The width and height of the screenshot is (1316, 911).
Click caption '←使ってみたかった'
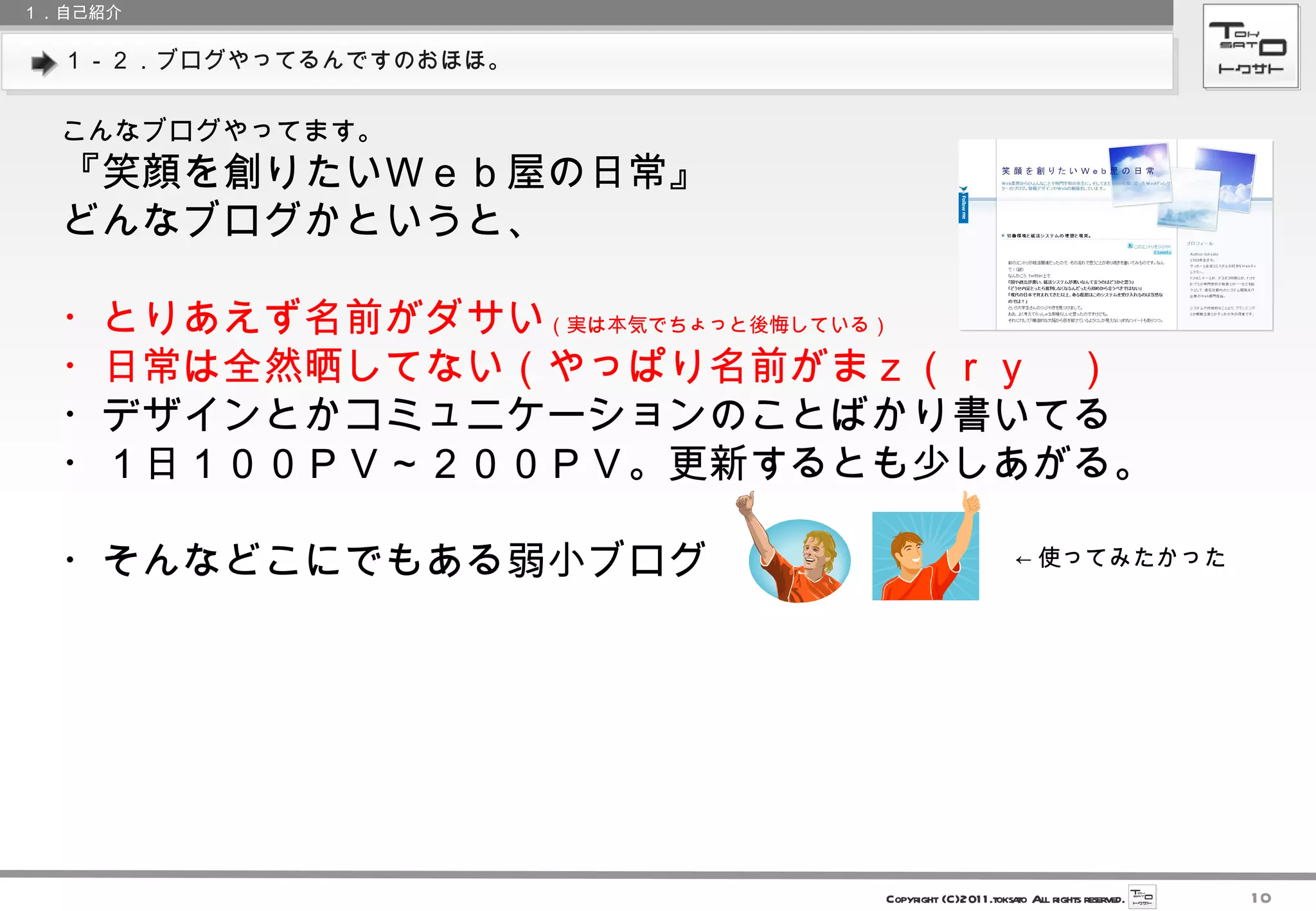coord(1120,558)
